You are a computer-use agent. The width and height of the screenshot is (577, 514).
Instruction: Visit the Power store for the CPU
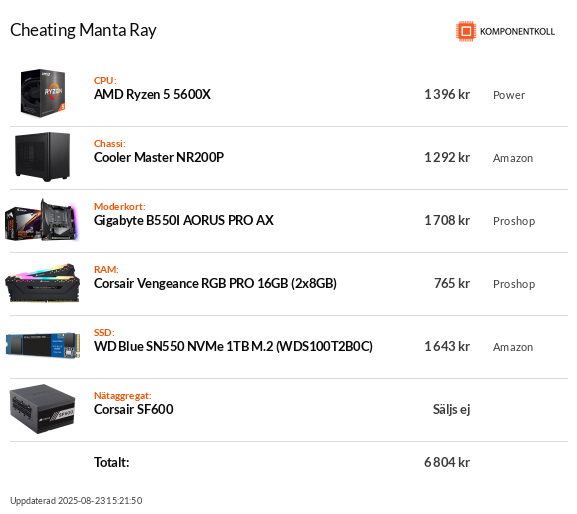coord(509,95)
